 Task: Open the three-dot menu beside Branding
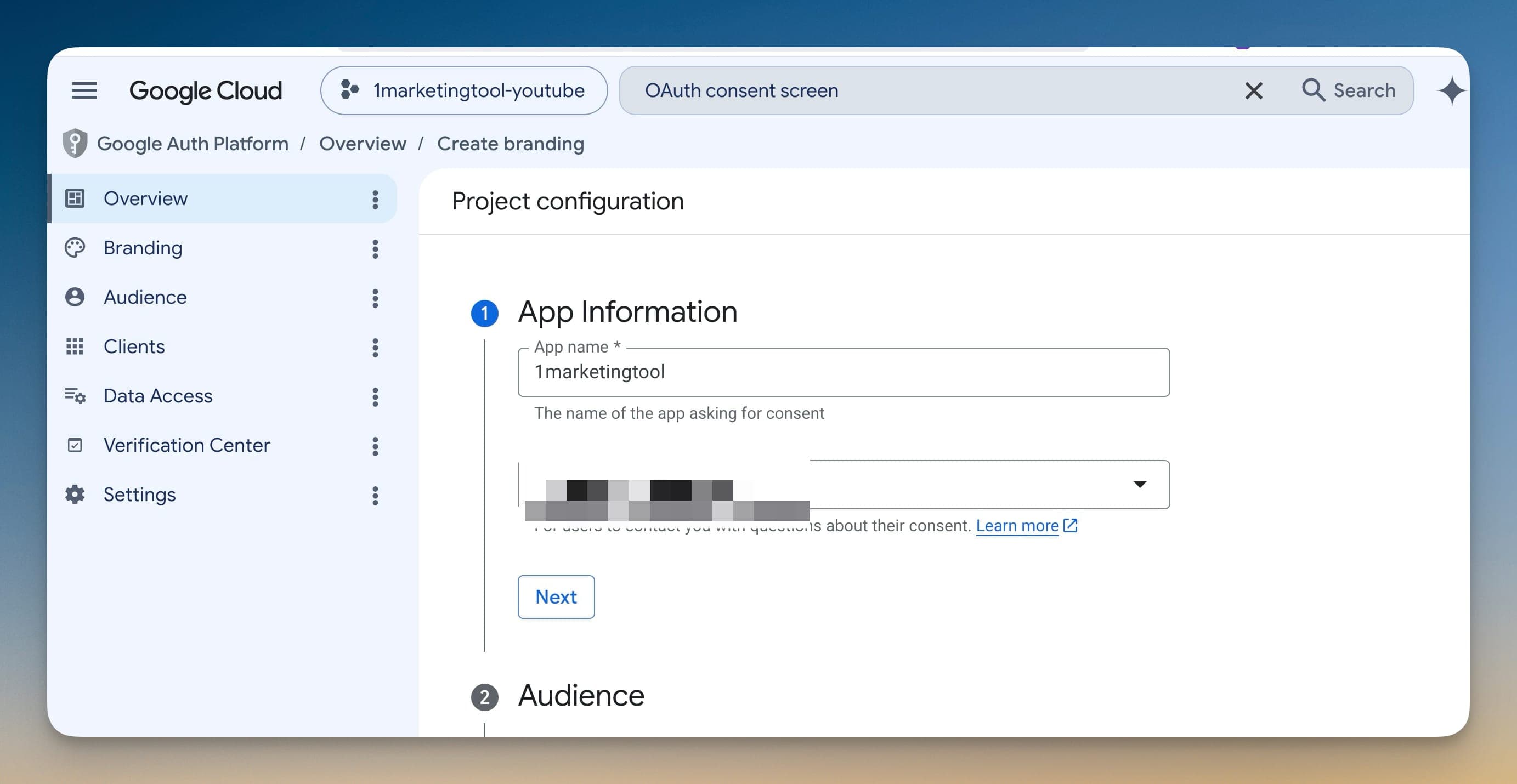[375, 249]
